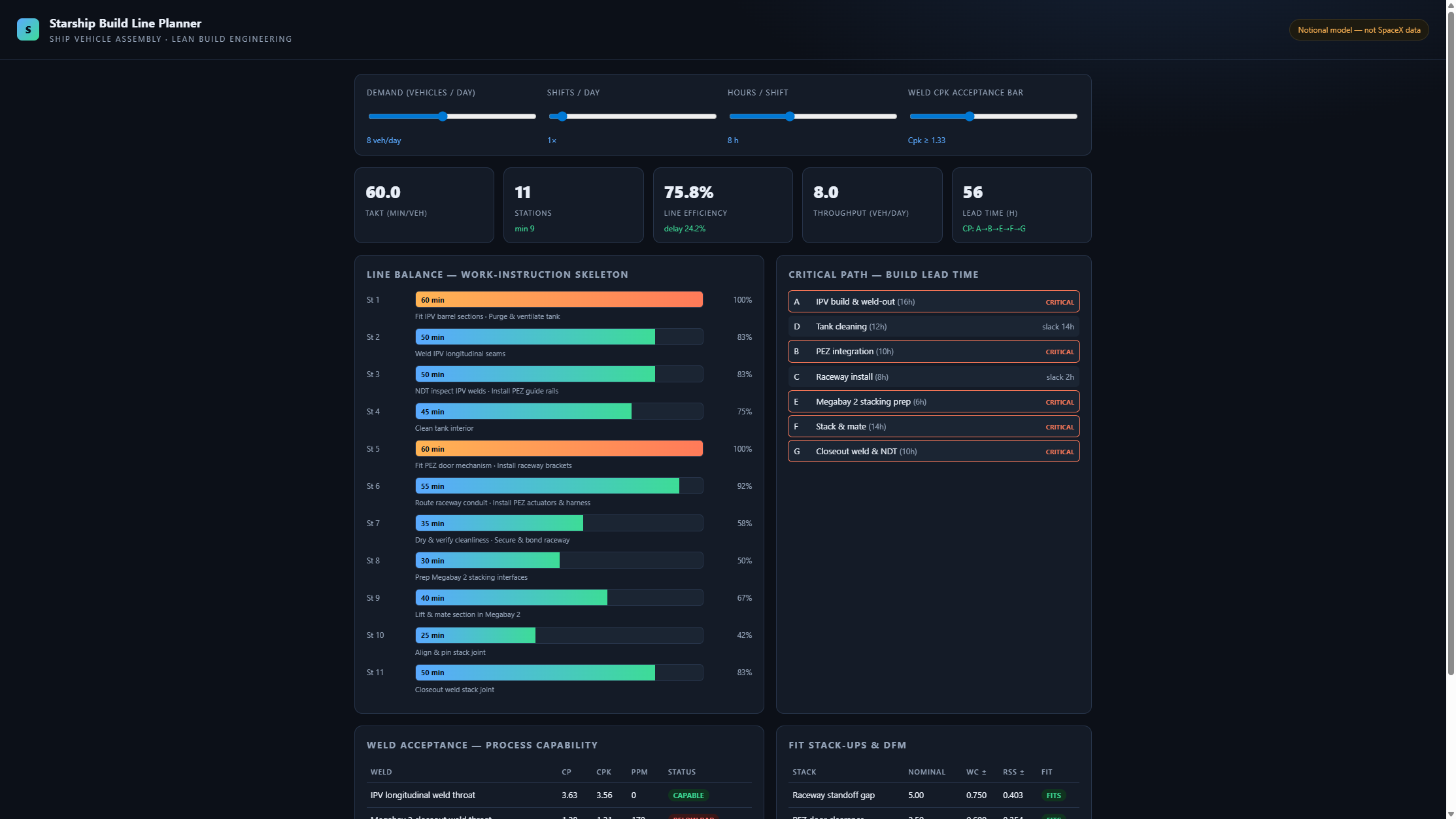This screenshot has height=819, width=1456.
Task: Click the 'min 9' stations text
Action: 524,229
